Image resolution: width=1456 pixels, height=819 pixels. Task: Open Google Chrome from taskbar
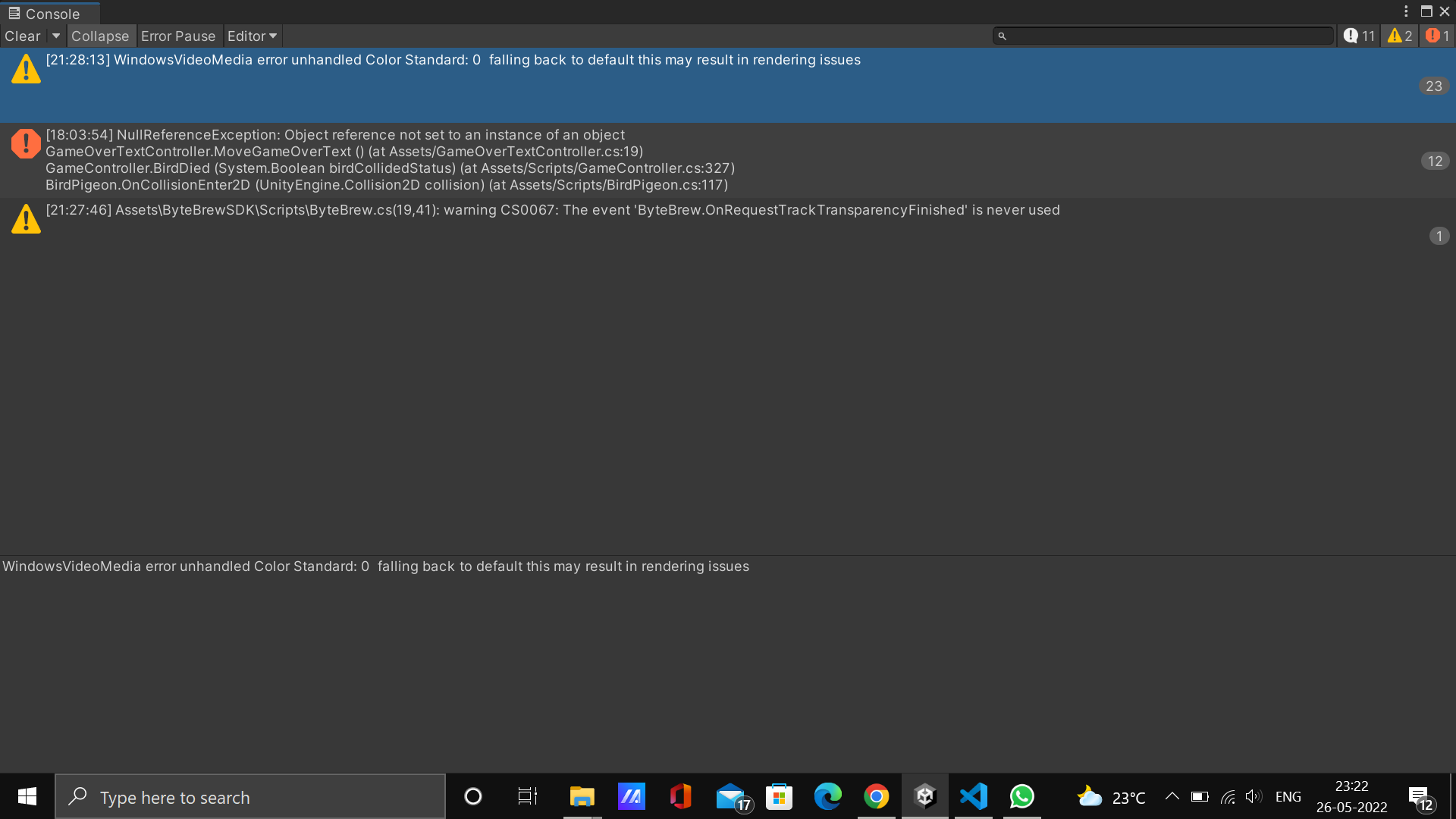point(877,796)
